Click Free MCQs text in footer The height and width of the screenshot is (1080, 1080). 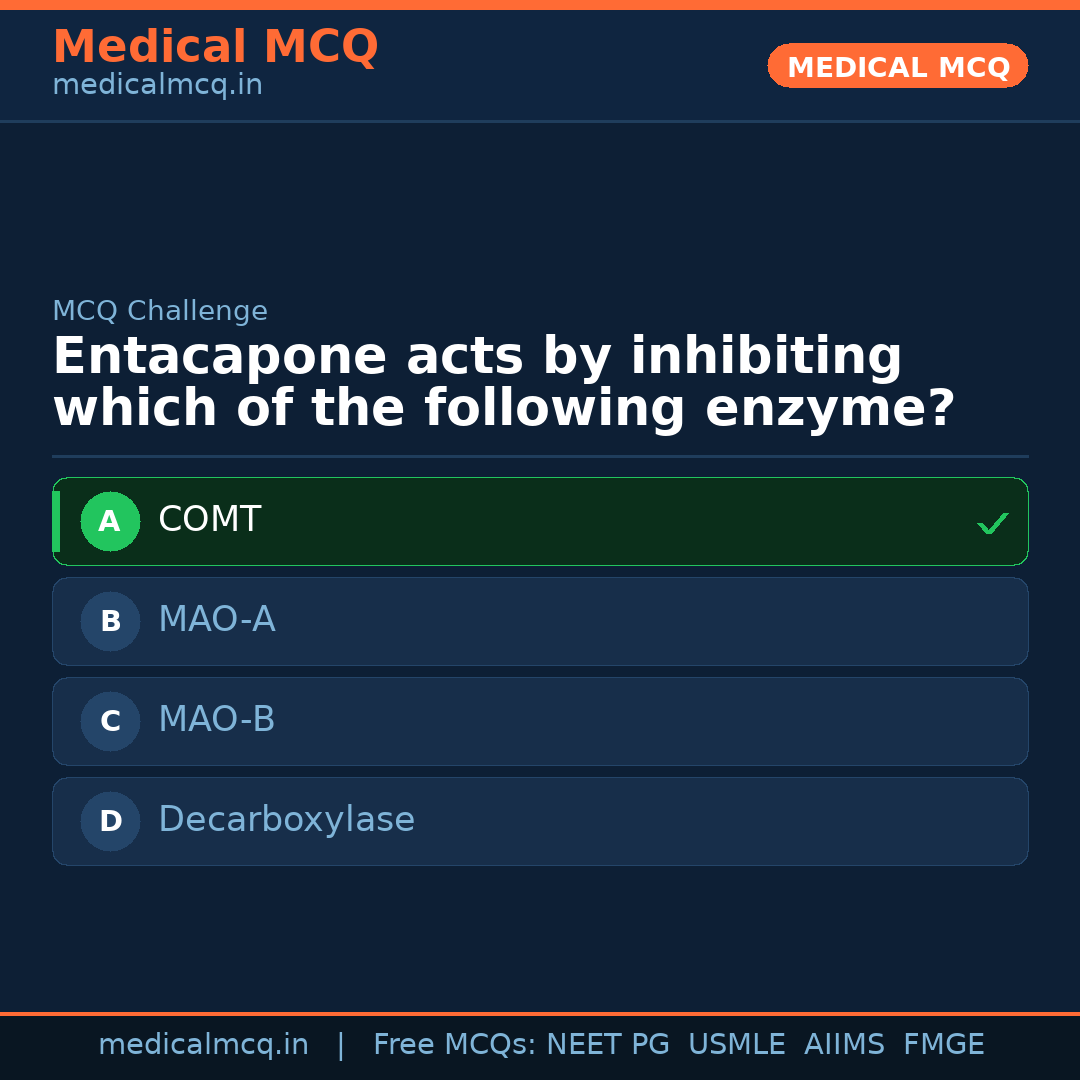[x=454, y=1045]
